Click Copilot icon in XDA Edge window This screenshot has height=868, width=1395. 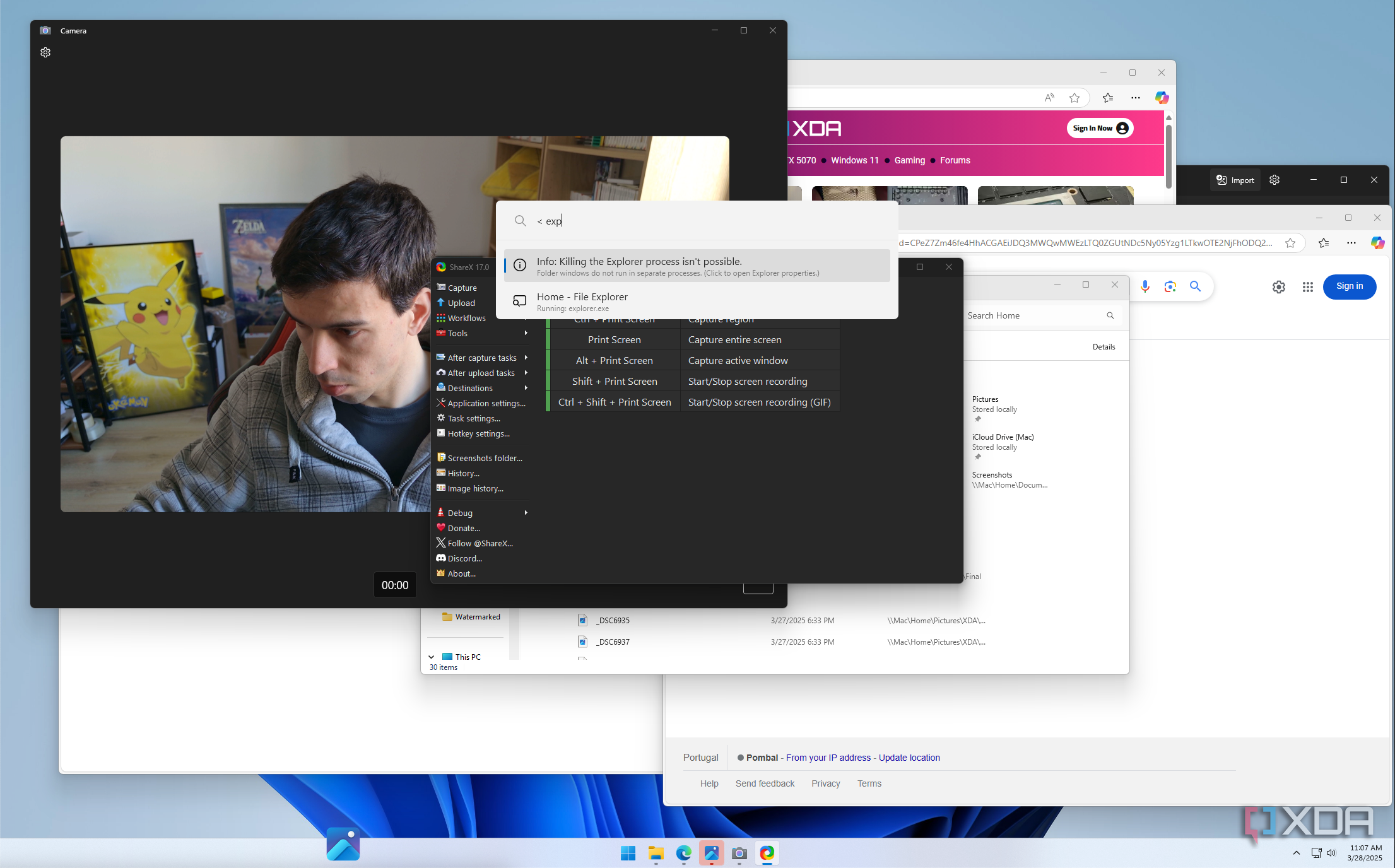[x=1162, y=98]
